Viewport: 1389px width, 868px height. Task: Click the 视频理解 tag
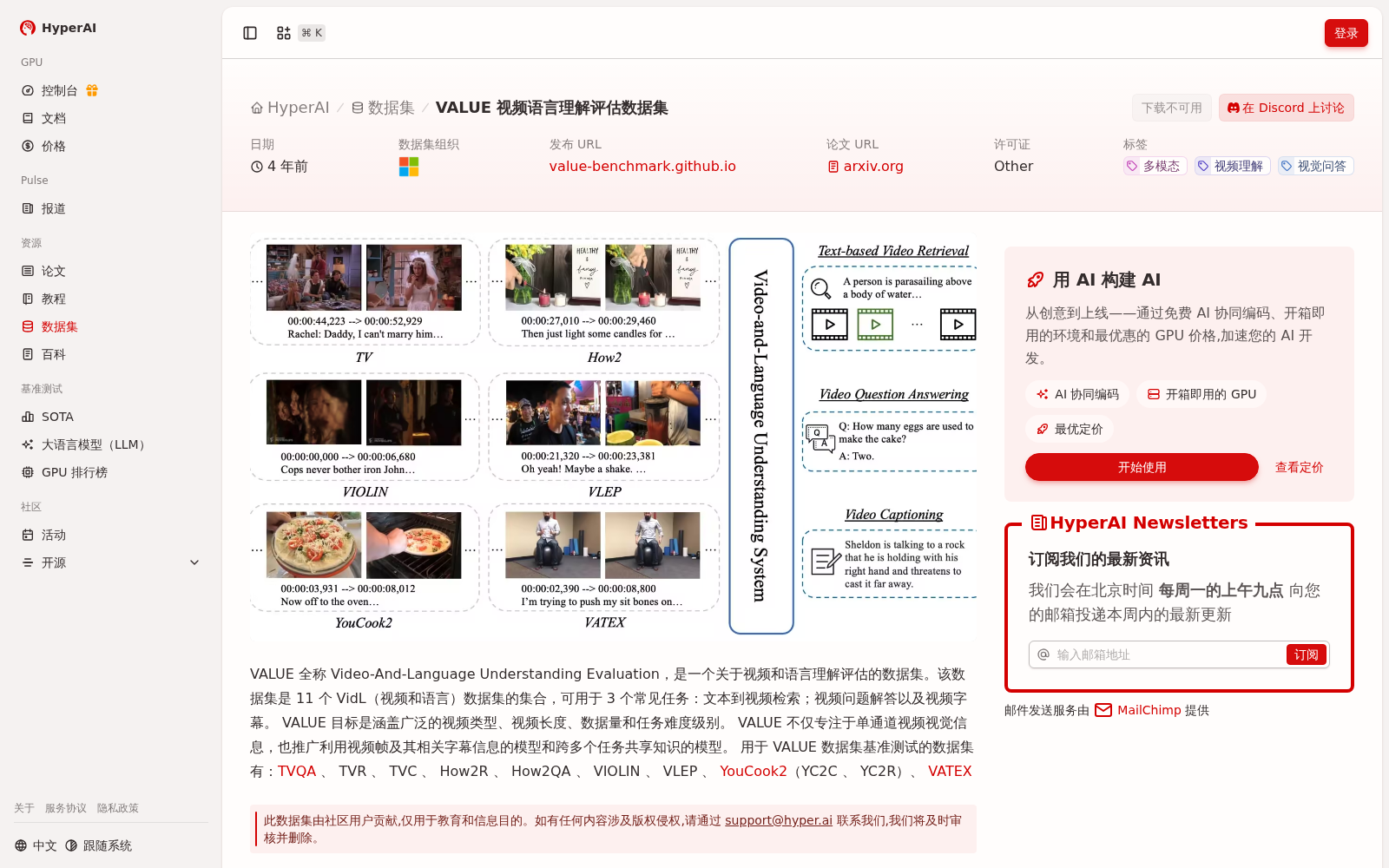click(x=1232, y=166)
